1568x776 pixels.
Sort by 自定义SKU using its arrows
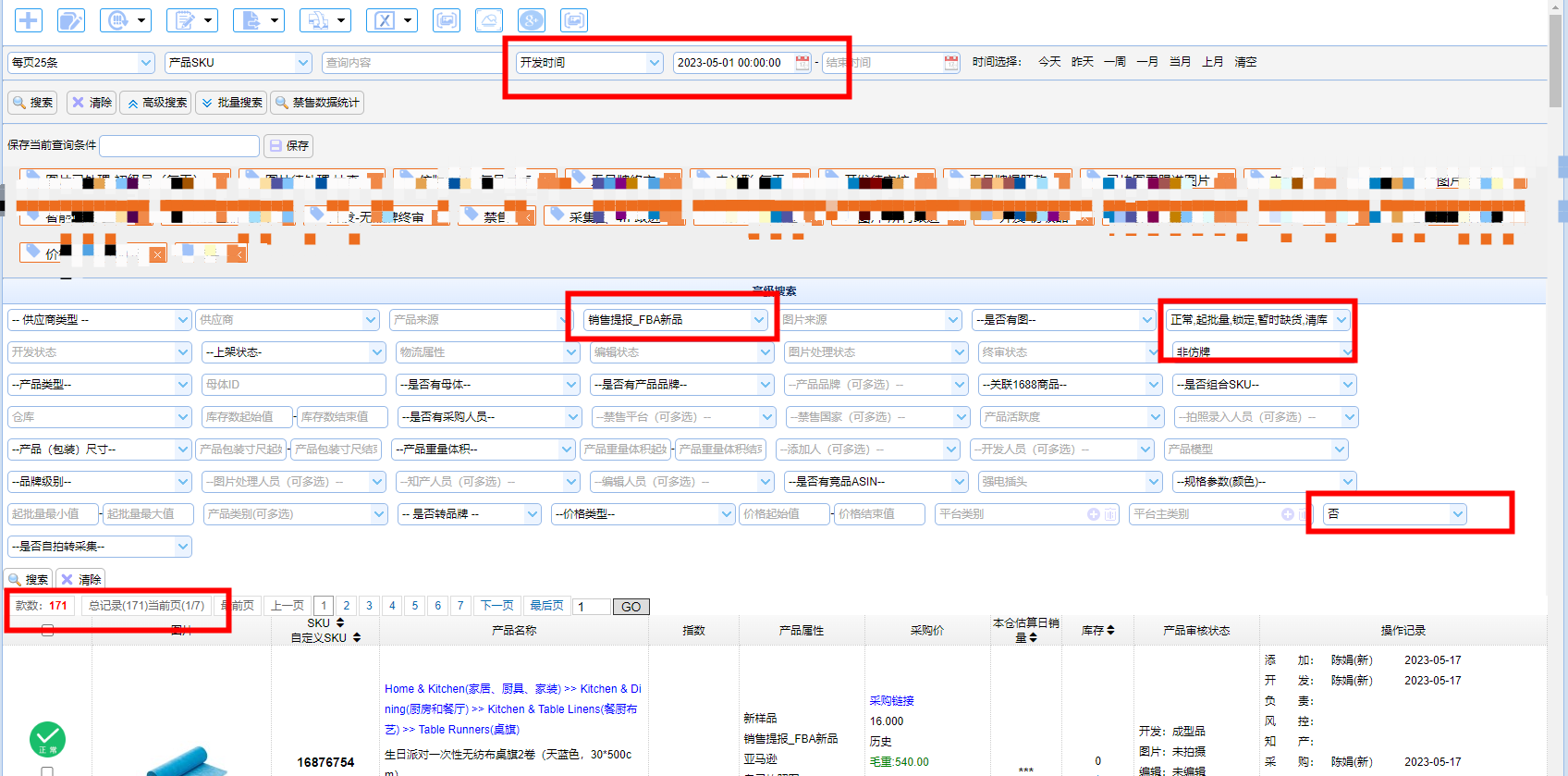[x=357, y=637]
